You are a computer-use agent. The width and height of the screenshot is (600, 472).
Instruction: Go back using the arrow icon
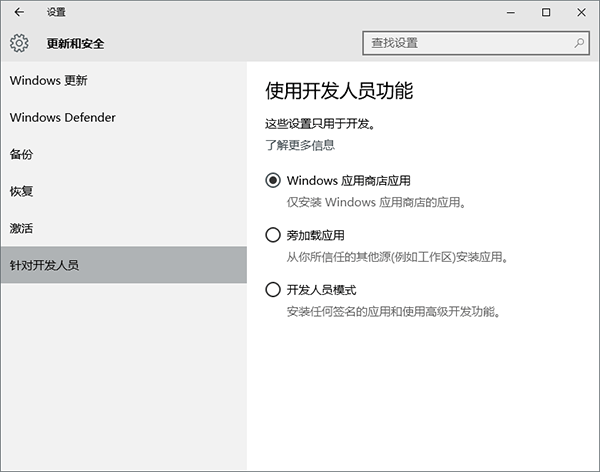pos(19,12)
